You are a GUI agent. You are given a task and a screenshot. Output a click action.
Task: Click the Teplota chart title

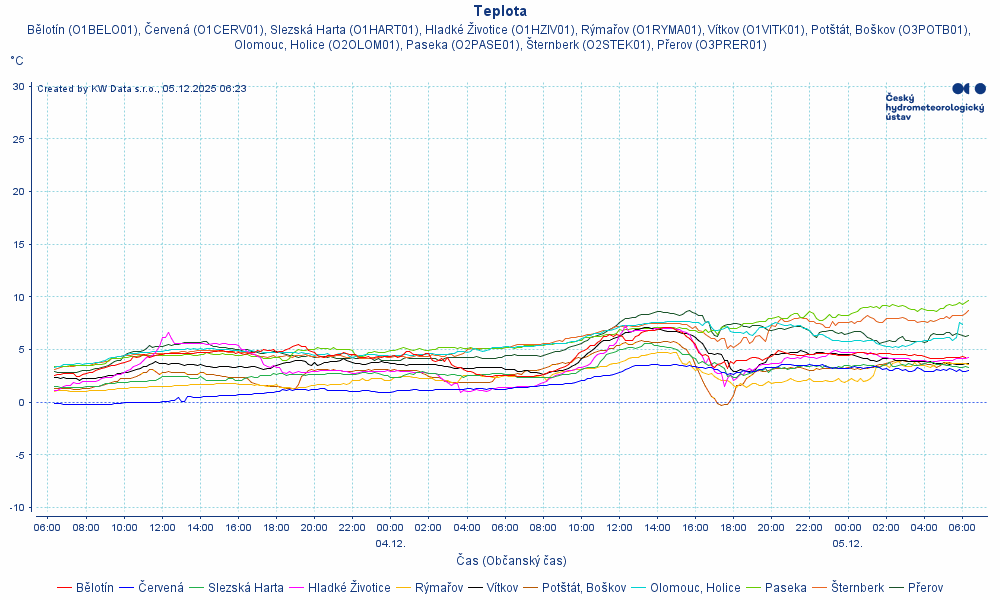[x=500, y=11]
